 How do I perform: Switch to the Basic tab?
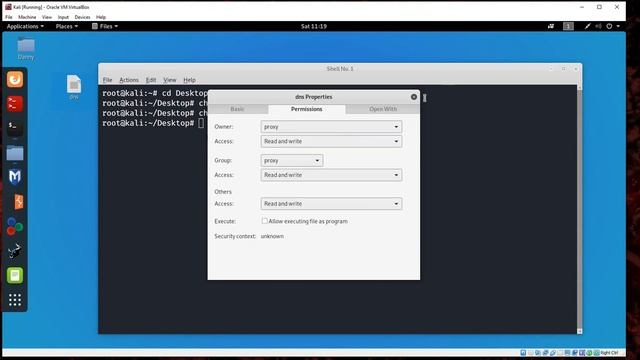[237, 109]
